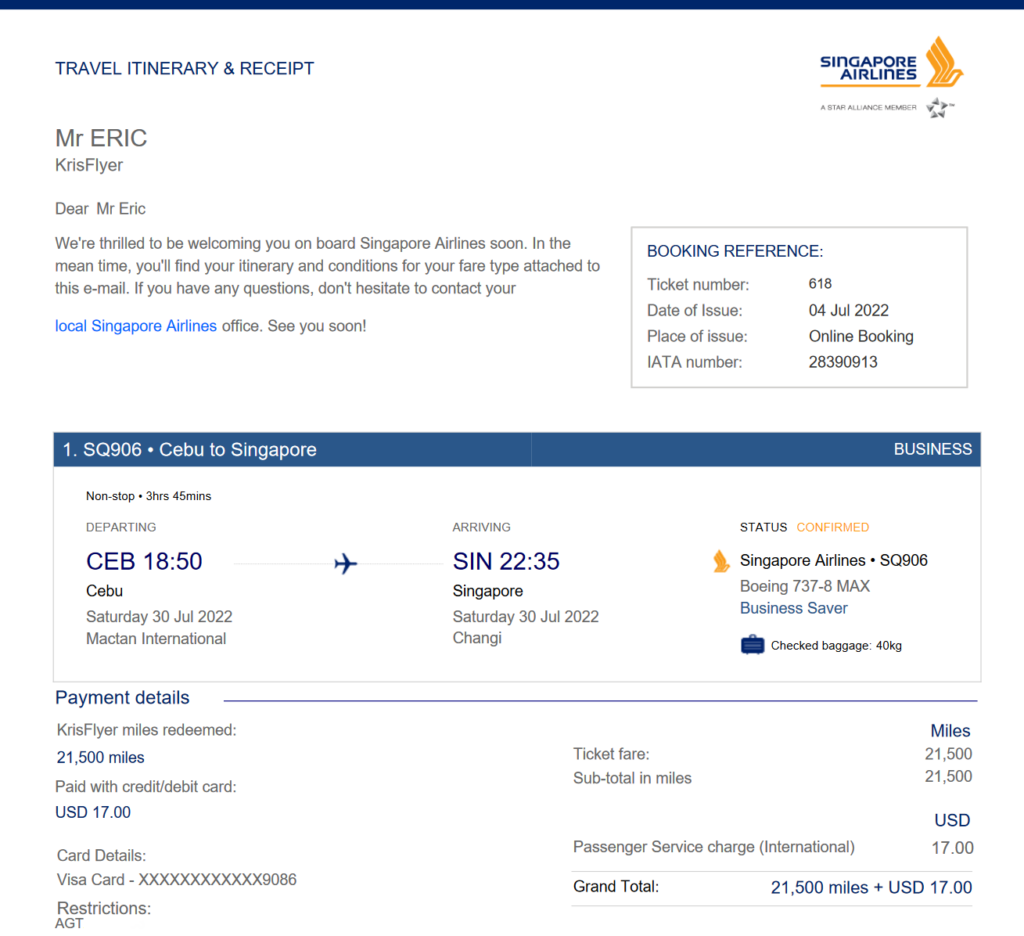
Task: Click the Payment details heading
Action: pyautogui.click(x=122, y=698)
